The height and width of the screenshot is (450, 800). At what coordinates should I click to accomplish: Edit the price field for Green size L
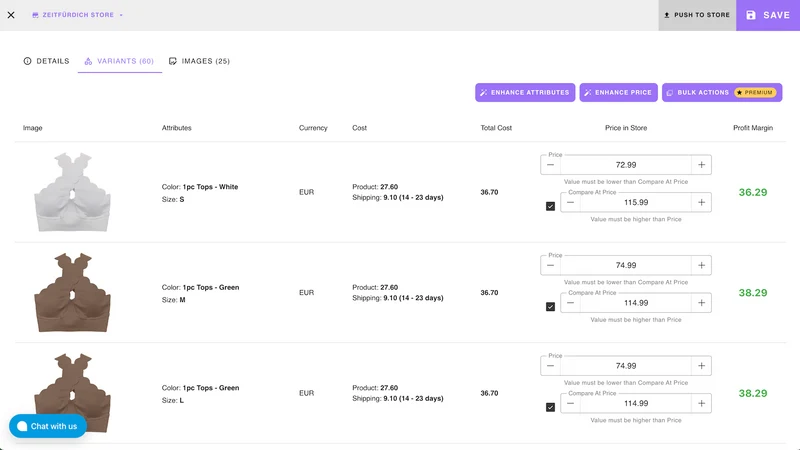point(626,366)
